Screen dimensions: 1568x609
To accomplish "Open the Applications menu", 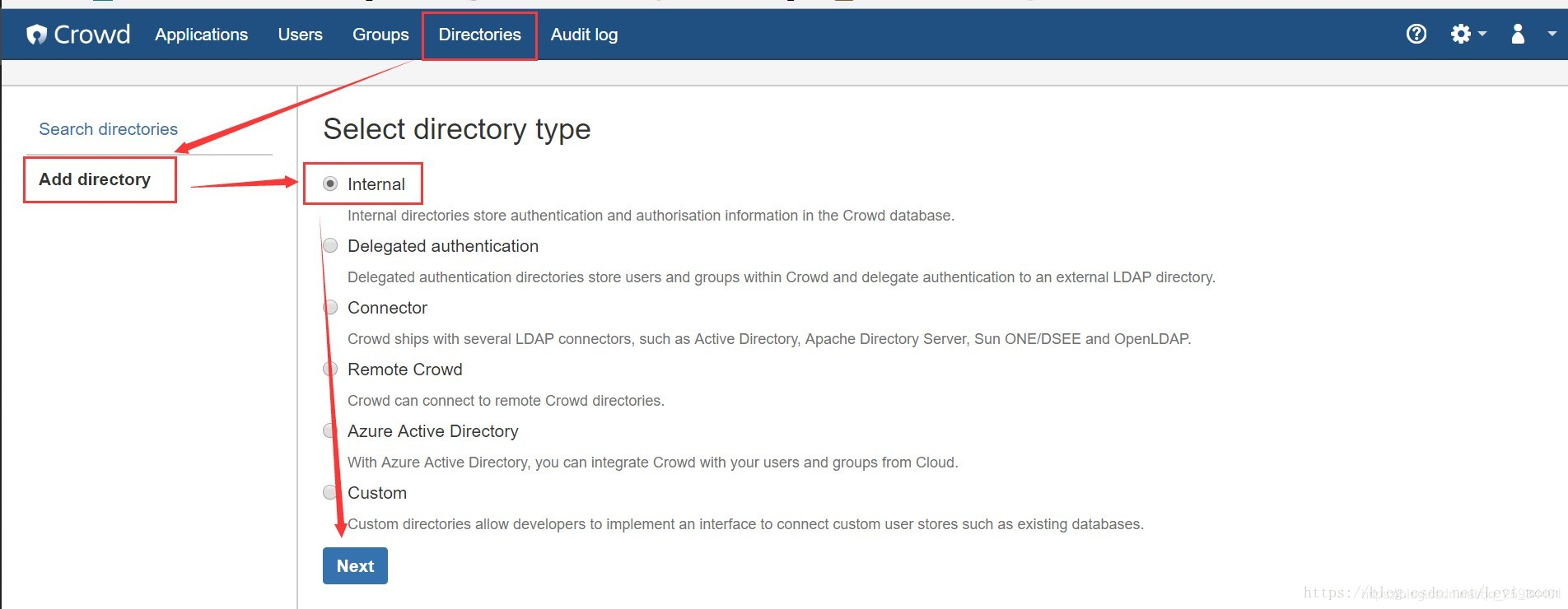I will (x=201, y=35).
